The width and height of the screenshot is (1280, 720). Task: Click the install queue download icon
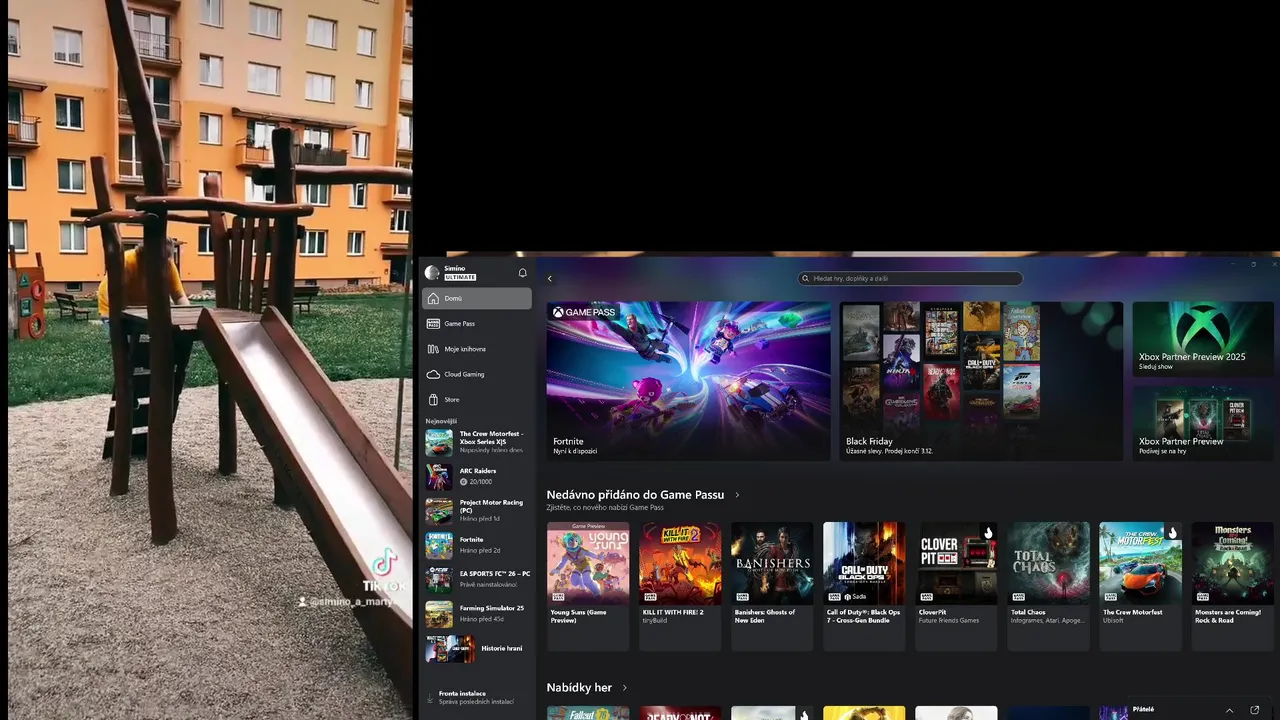[431, 697]
